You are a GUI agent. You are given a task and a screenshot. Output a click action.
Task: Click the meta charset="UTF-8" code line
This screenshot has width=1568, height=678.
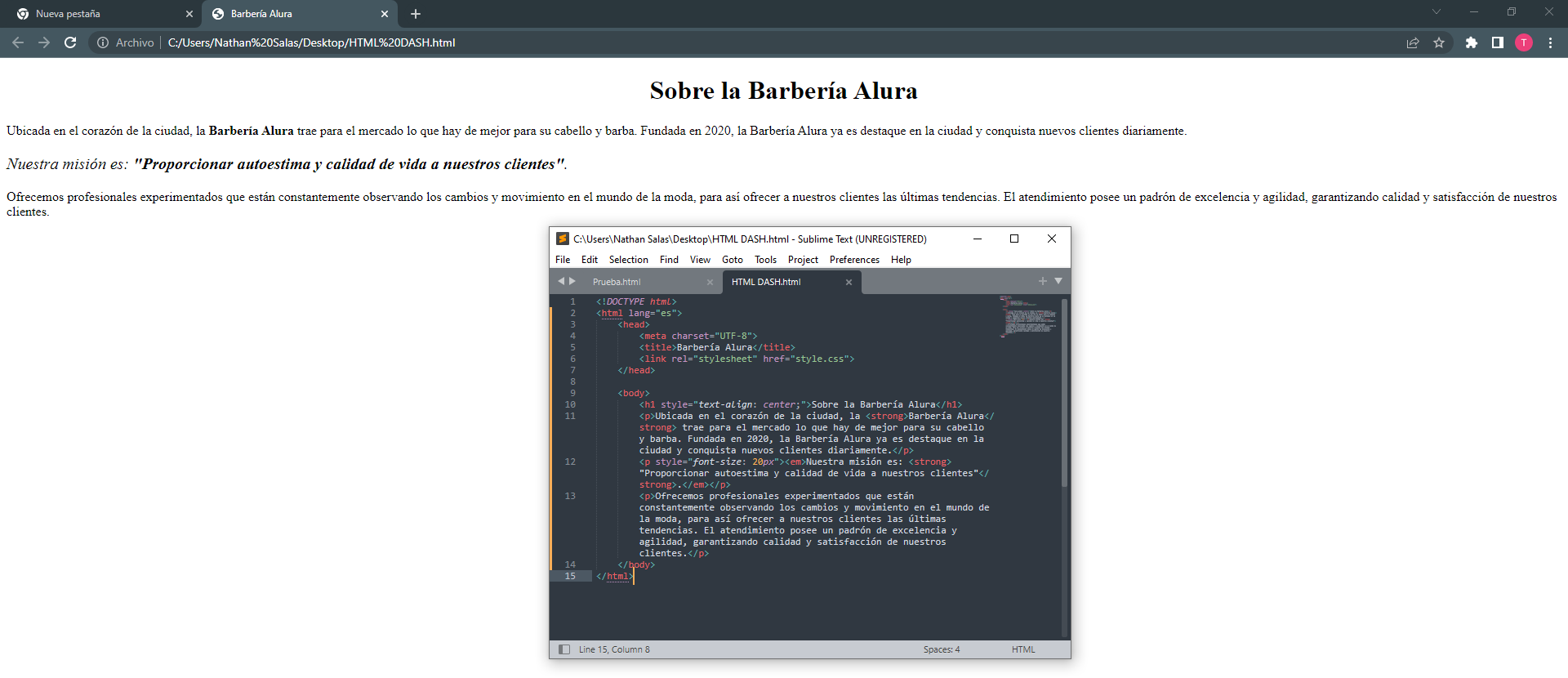[x=698, y=336]
